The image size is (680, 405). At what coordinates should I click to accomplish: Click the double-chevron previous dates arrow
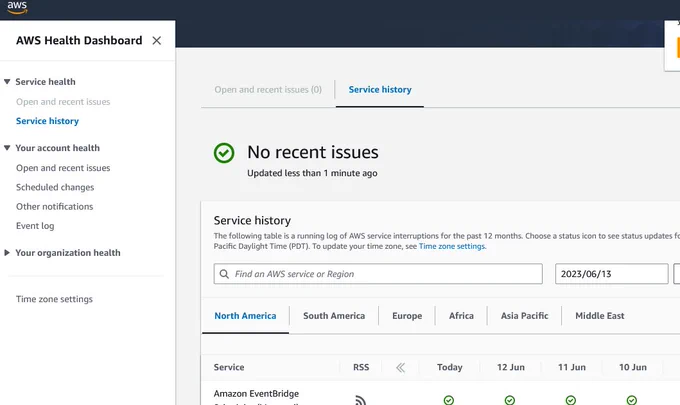(x=400, y=368)
